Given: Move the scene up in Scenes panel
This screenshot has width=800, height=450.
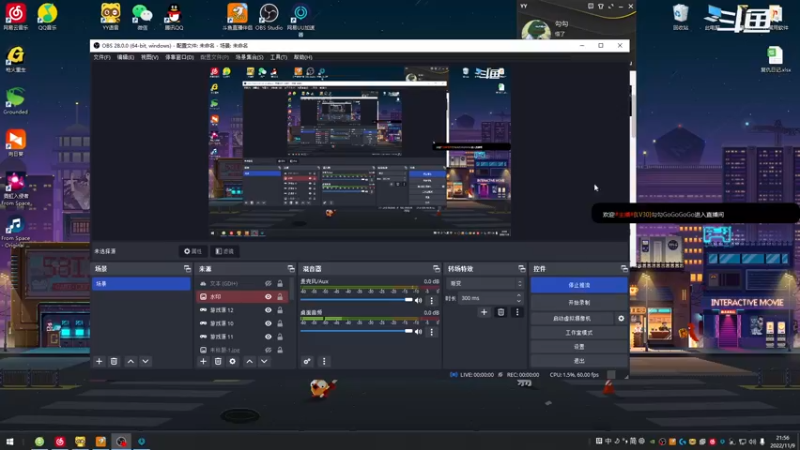Looking at the screenshot, I should [x=131, y=361].
